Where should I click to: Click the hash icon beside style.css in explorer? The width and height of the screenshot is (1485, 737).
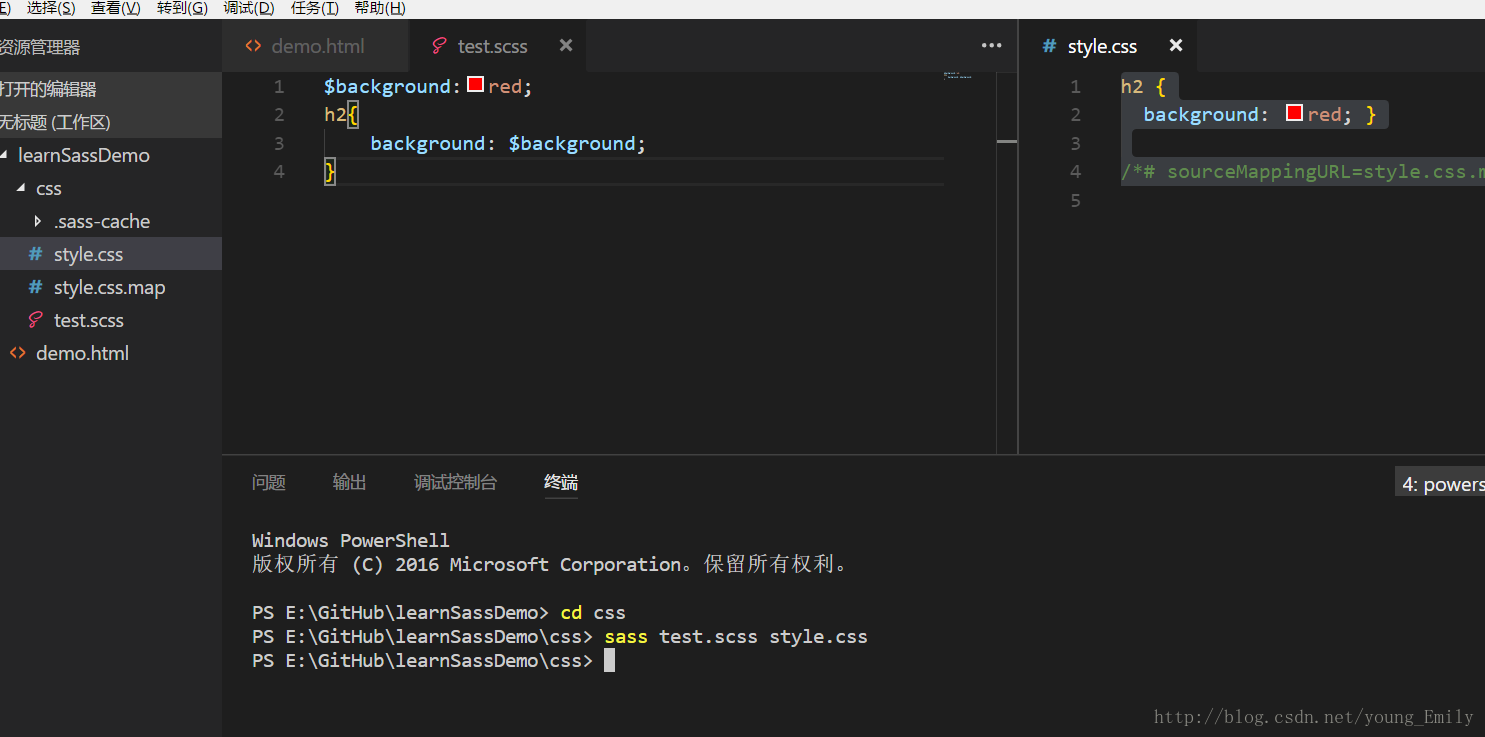point(36,254)
